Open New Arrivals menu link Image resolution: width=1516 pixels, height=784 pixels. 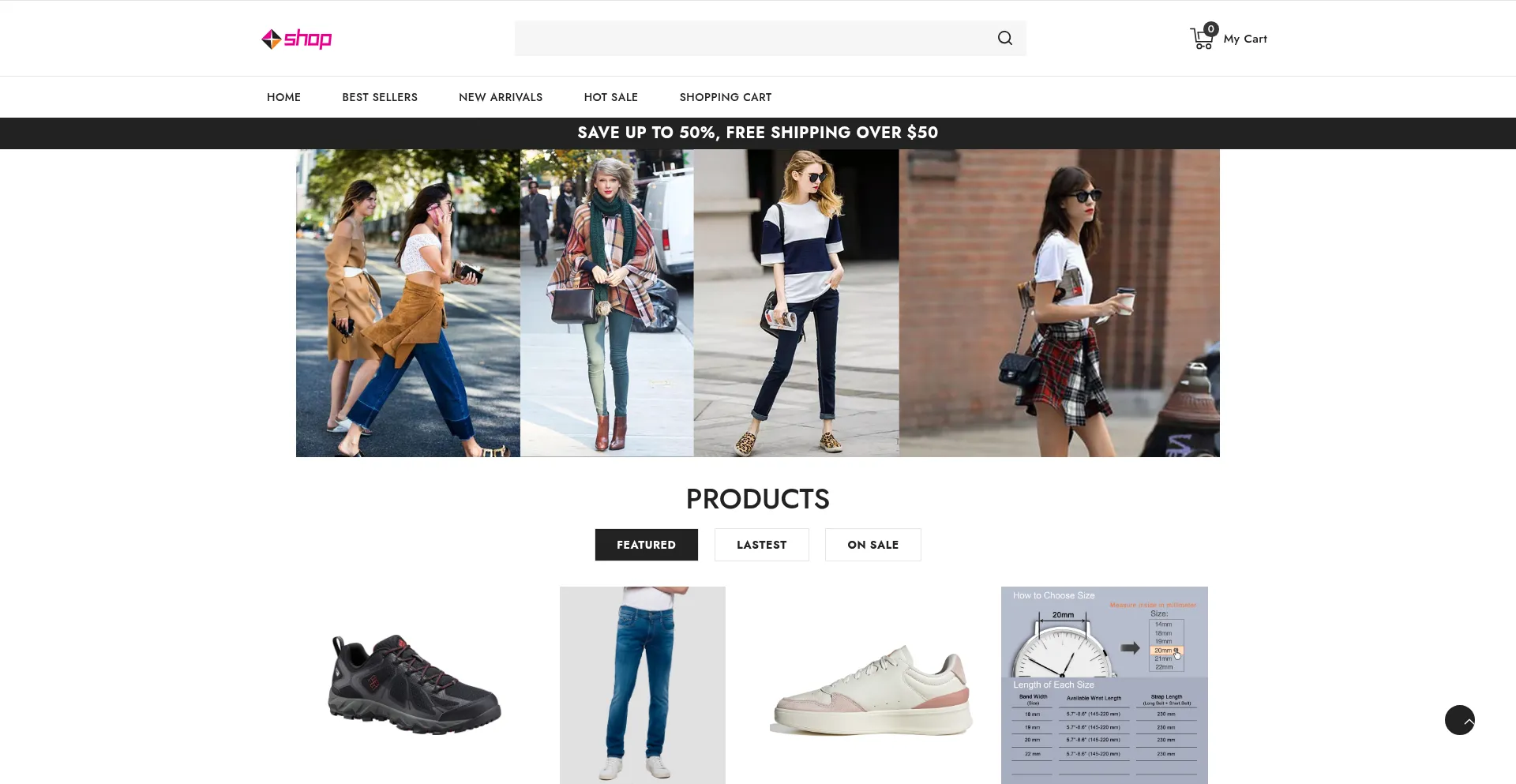[501, 97]
